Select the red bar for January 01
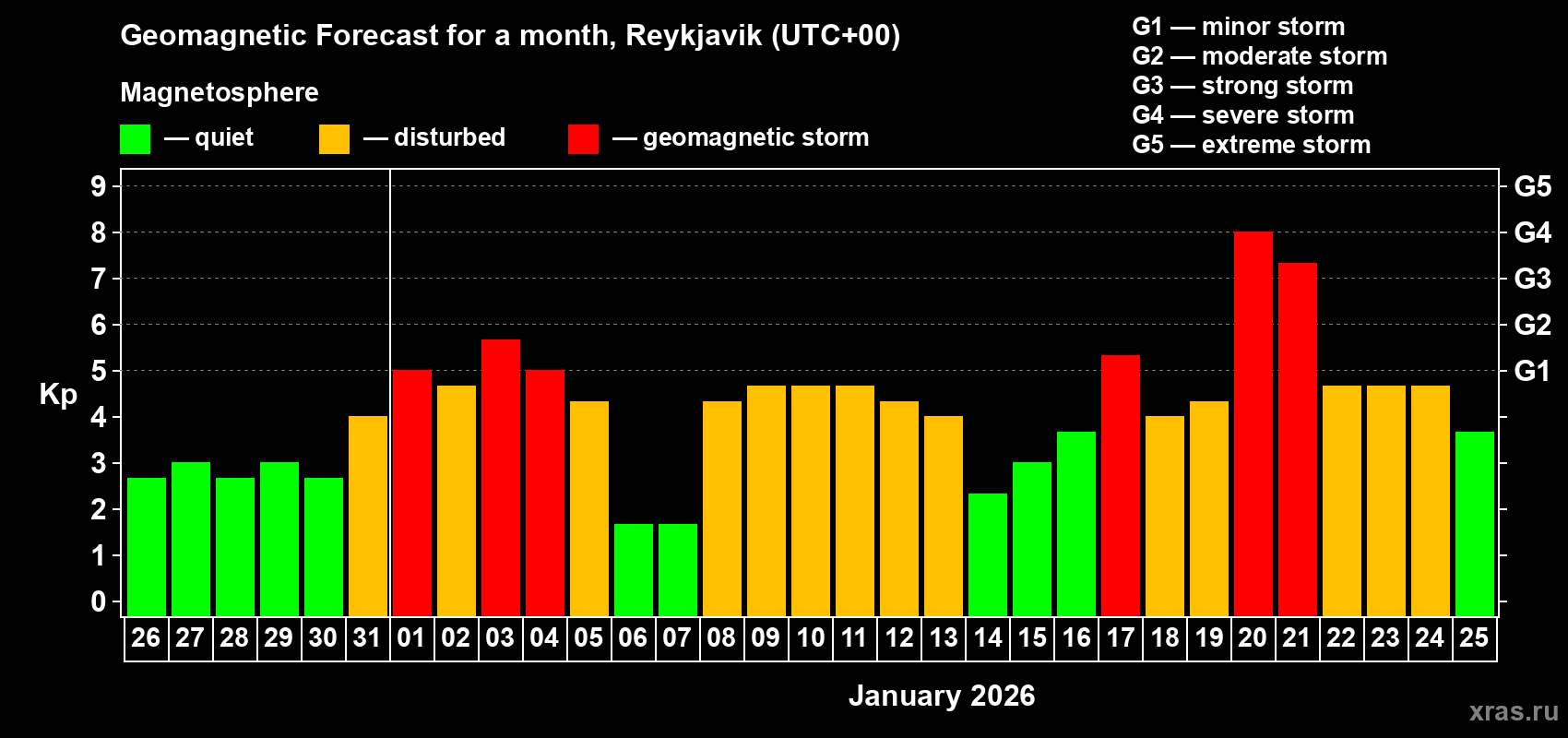This screenshot has height=738, width=1568. (x=411, y=494)
